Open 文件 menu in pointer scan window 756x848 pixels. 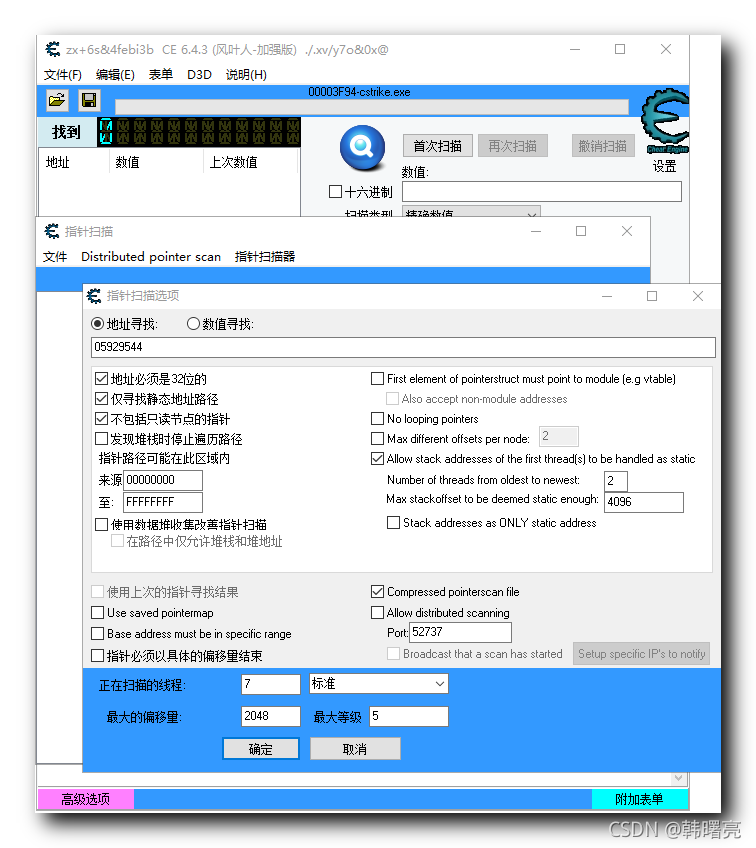[x=55, y=256]
